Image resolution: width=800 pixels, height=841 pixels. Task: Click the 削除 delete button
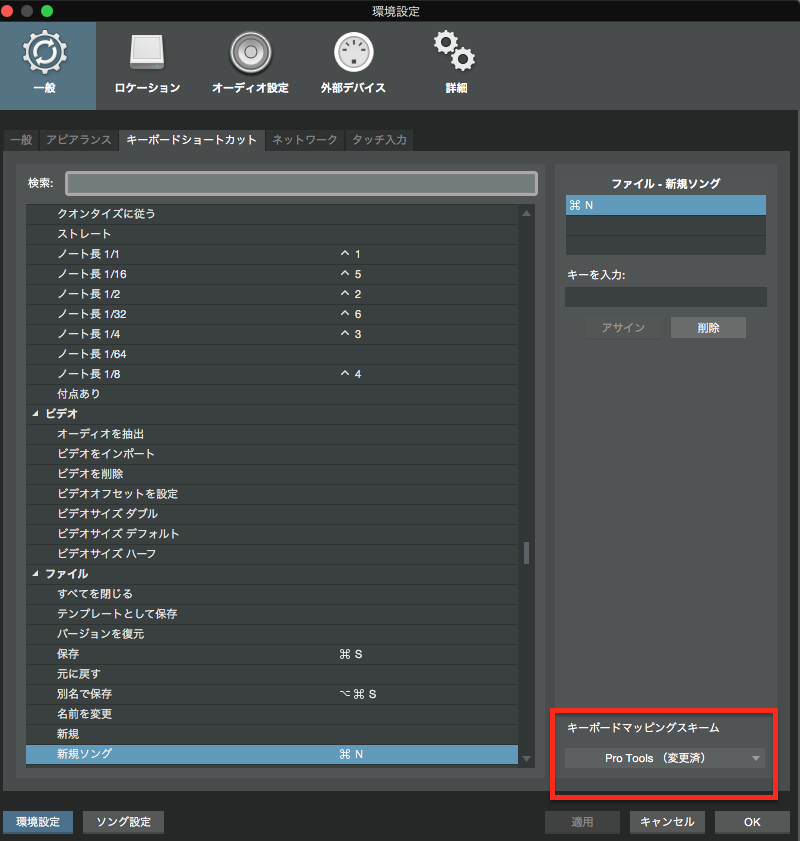(x=708, y=328)
